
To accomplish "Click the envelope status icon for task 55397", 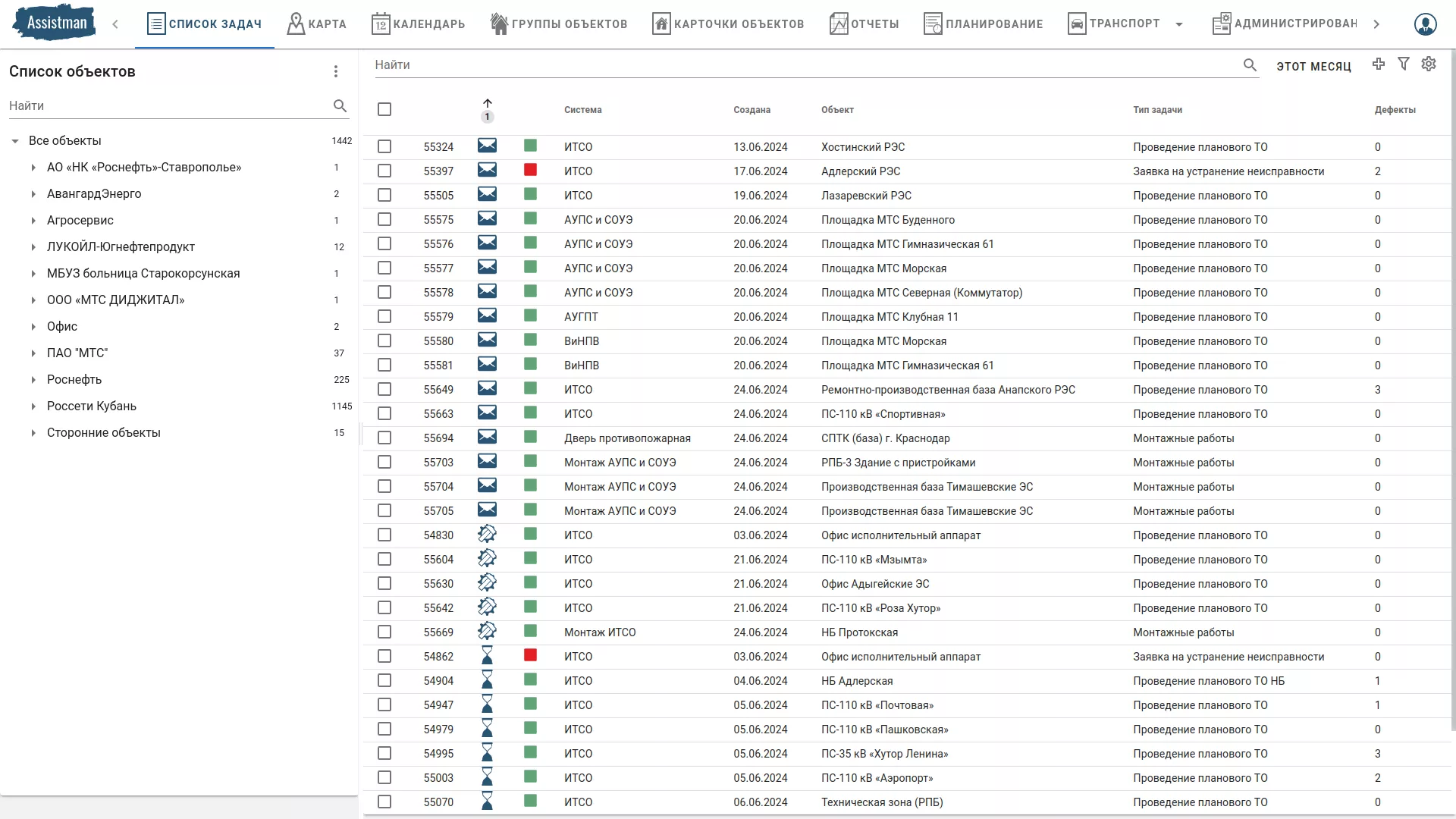I will [x=487, y=171].
